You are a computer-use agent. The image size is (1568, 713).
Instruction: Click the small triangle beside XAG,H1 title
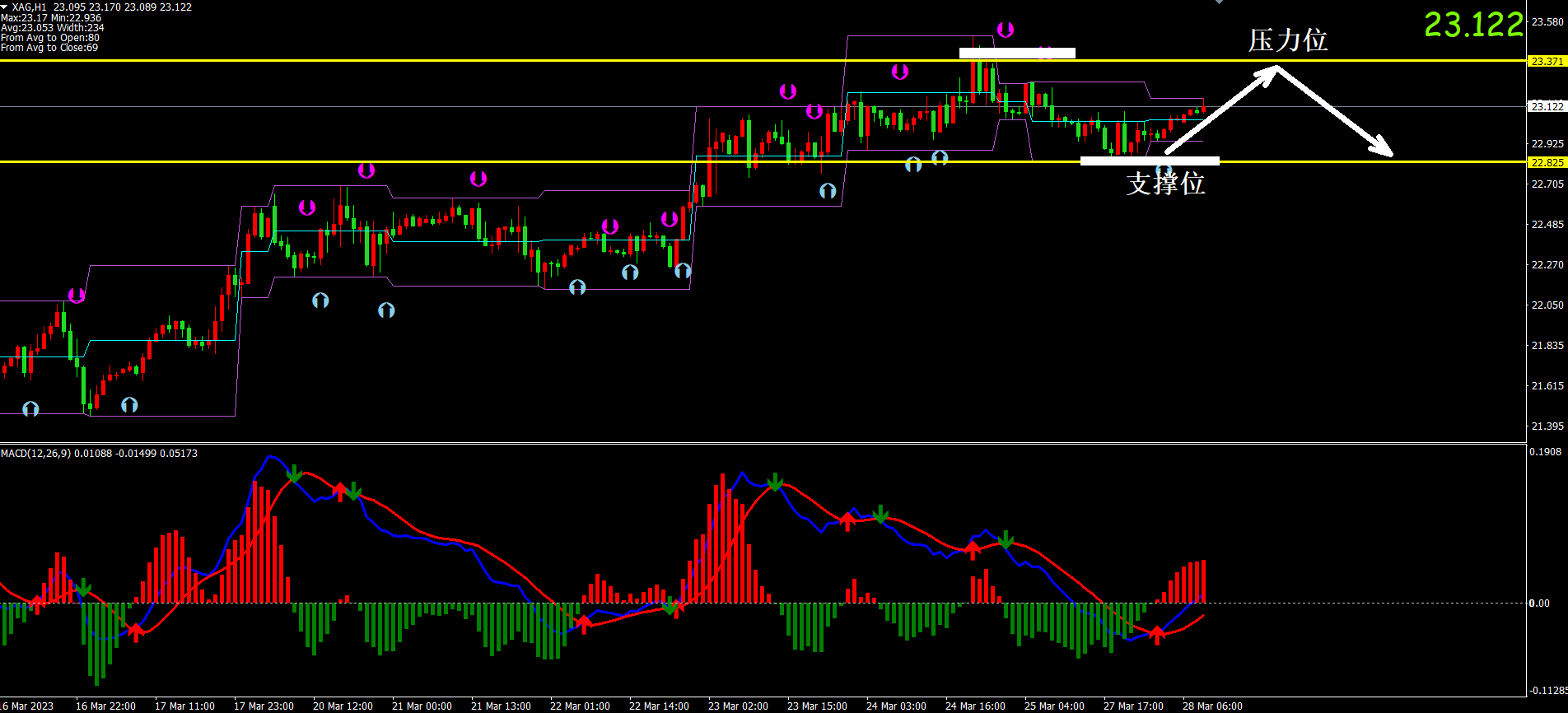point(4,7)
